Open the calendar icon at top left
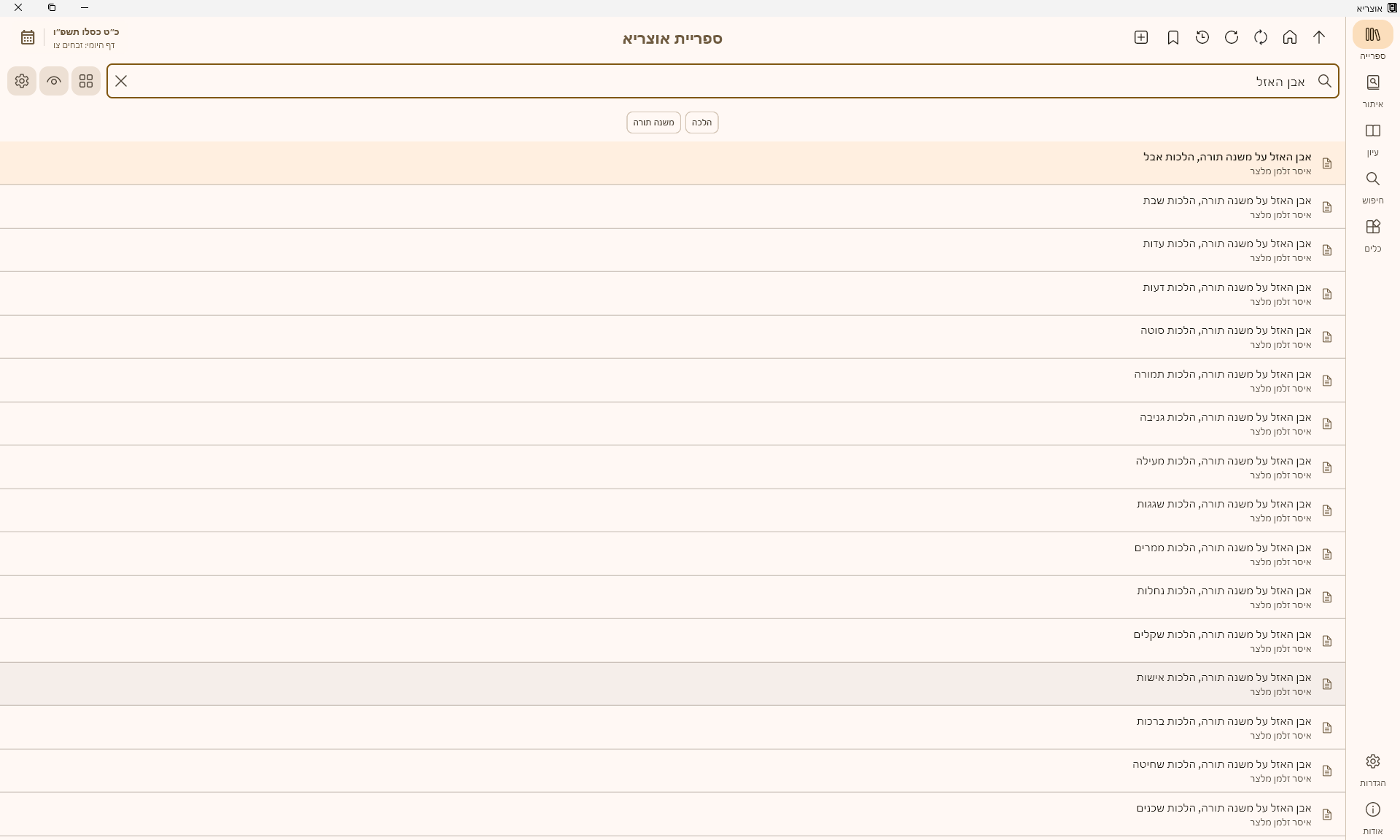Viewport: 1400px width, 840px height. 28,37
